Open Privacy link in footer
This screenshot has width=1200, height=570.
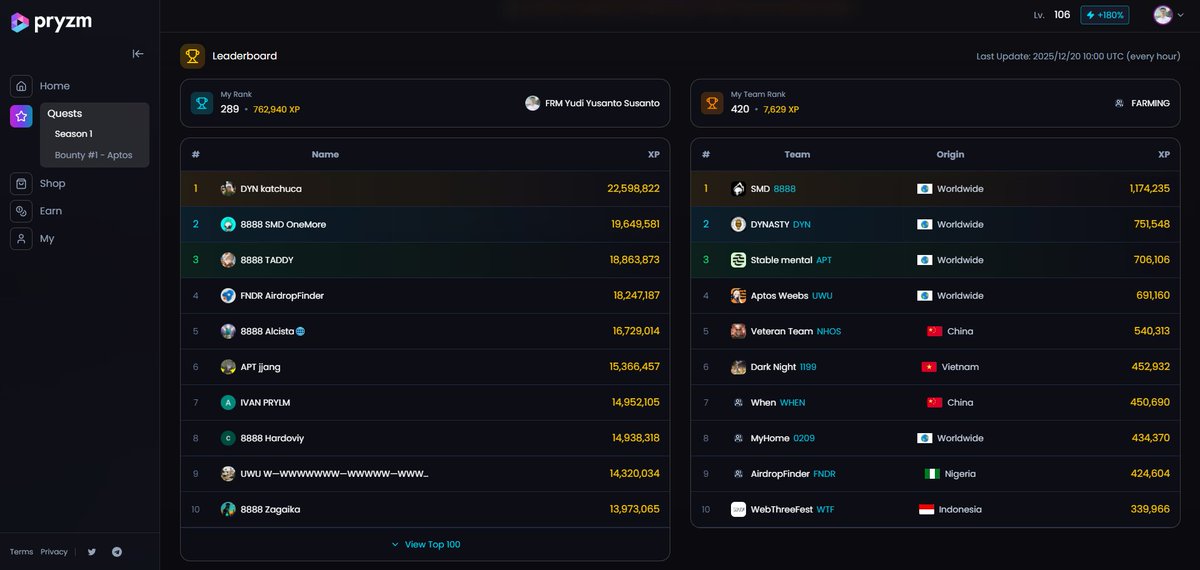click(54, 552)
